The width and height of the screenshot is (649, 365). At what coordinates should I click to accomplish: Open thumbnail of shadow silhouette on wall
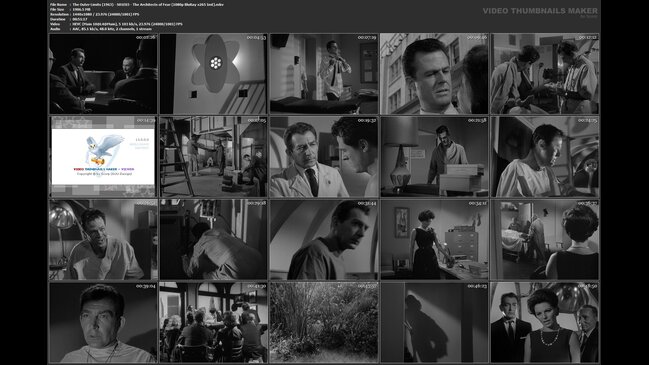pyautogui.click(x=434, y=322)
